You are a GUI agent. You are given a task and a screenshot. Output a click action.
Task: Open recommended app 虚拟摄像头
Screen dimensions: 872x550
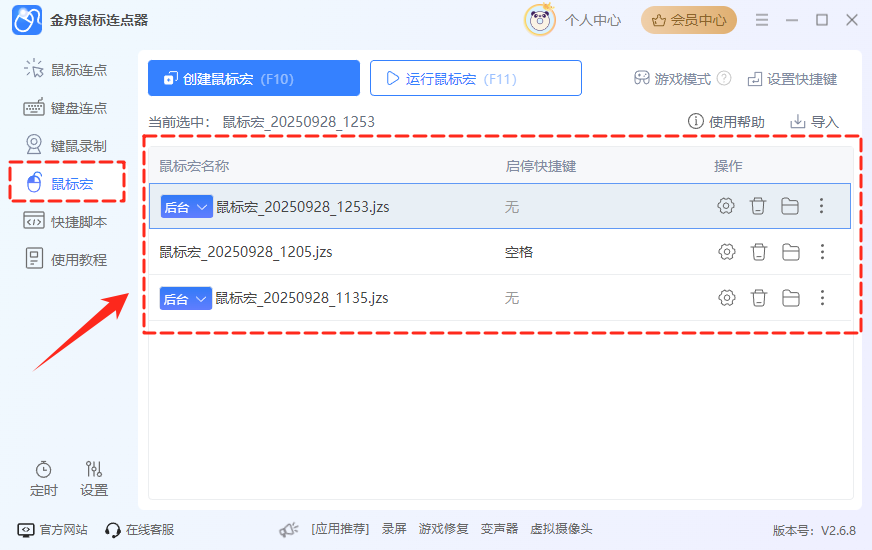(x=561, y=529)
